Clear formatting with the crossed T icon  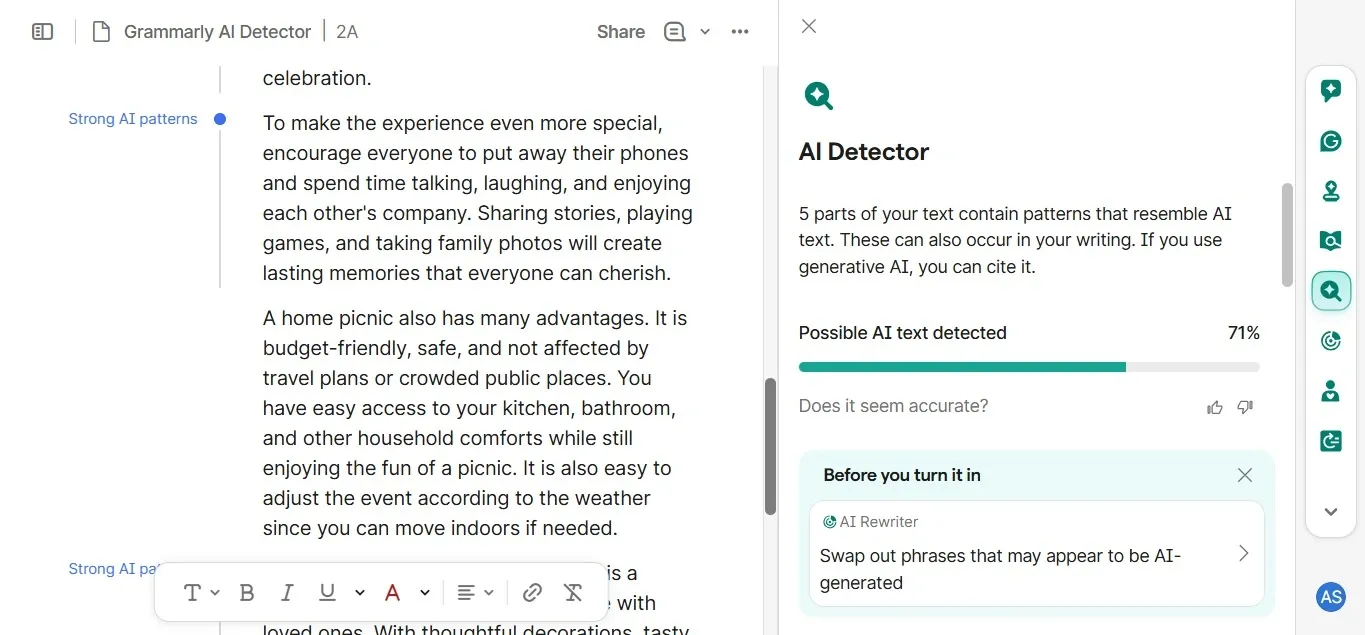(x=573, y=593)
